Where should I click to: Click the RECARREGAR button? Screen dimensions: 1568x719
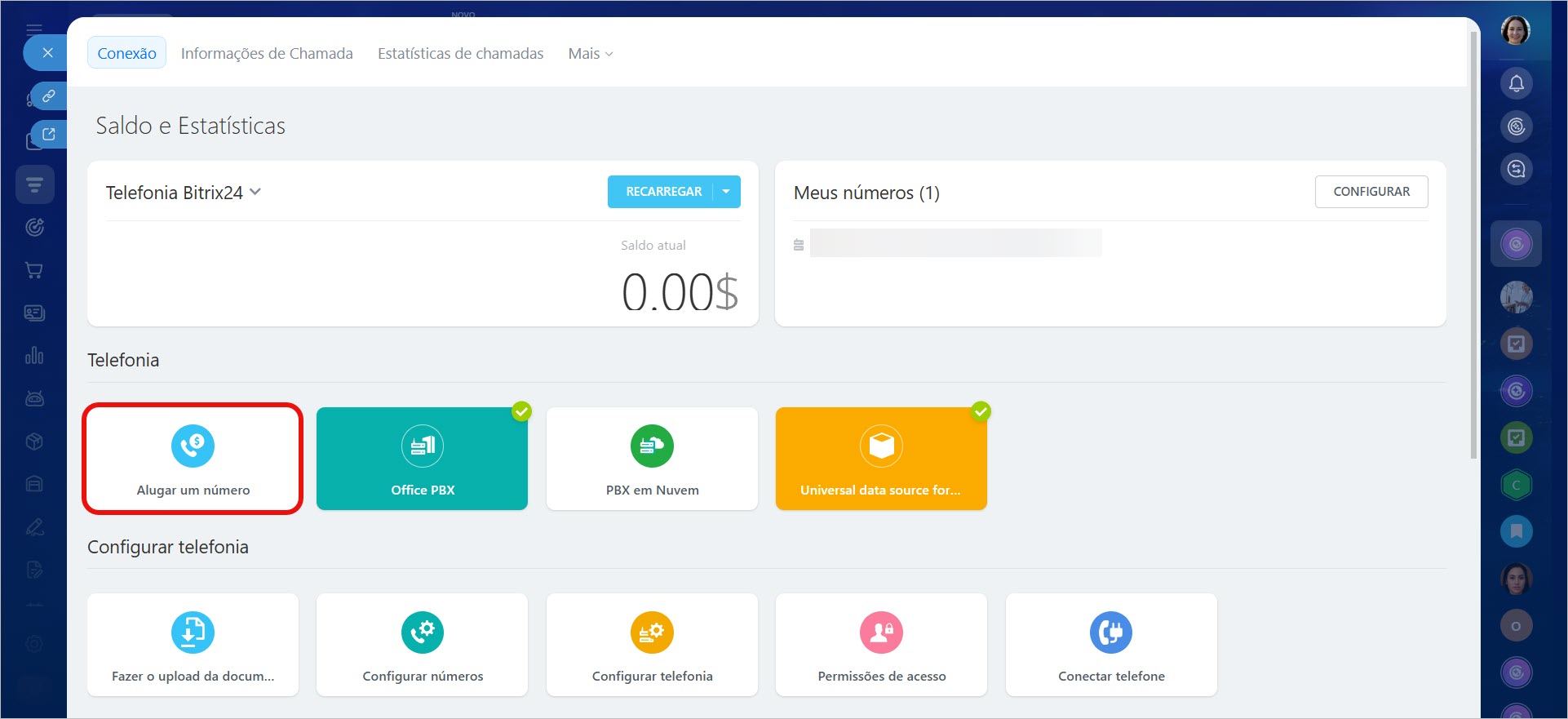tap(662, 192)
